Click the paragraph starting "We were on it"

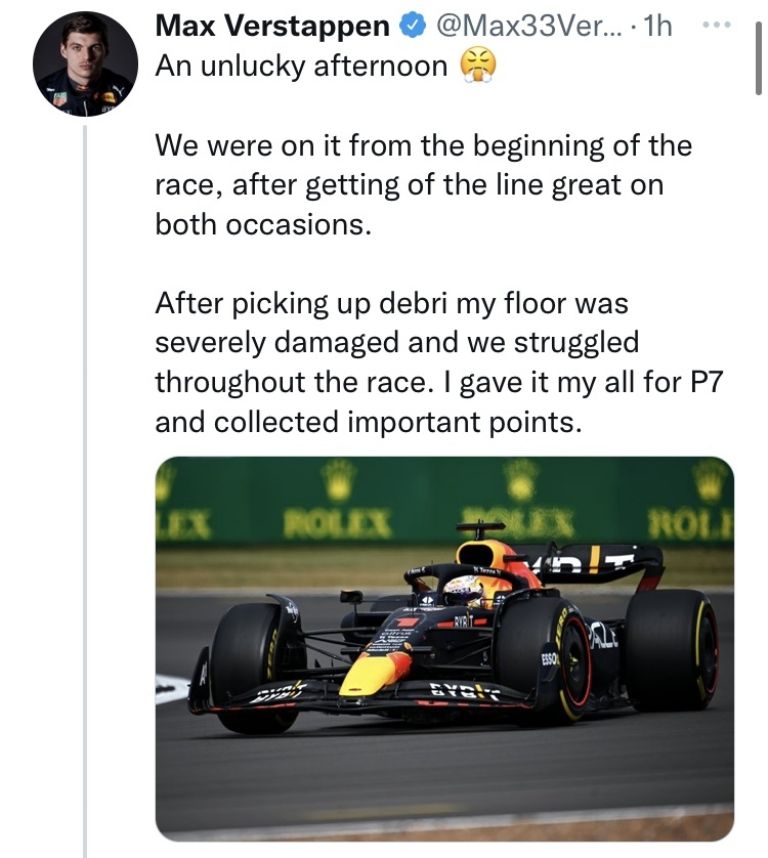point(422,185)
